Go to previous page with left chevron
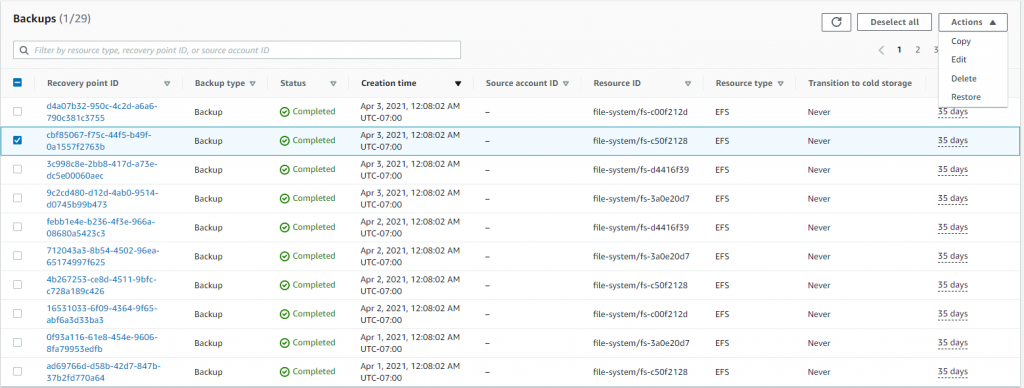This screenshot has width=1024, height=388. [x=882, y=50]
